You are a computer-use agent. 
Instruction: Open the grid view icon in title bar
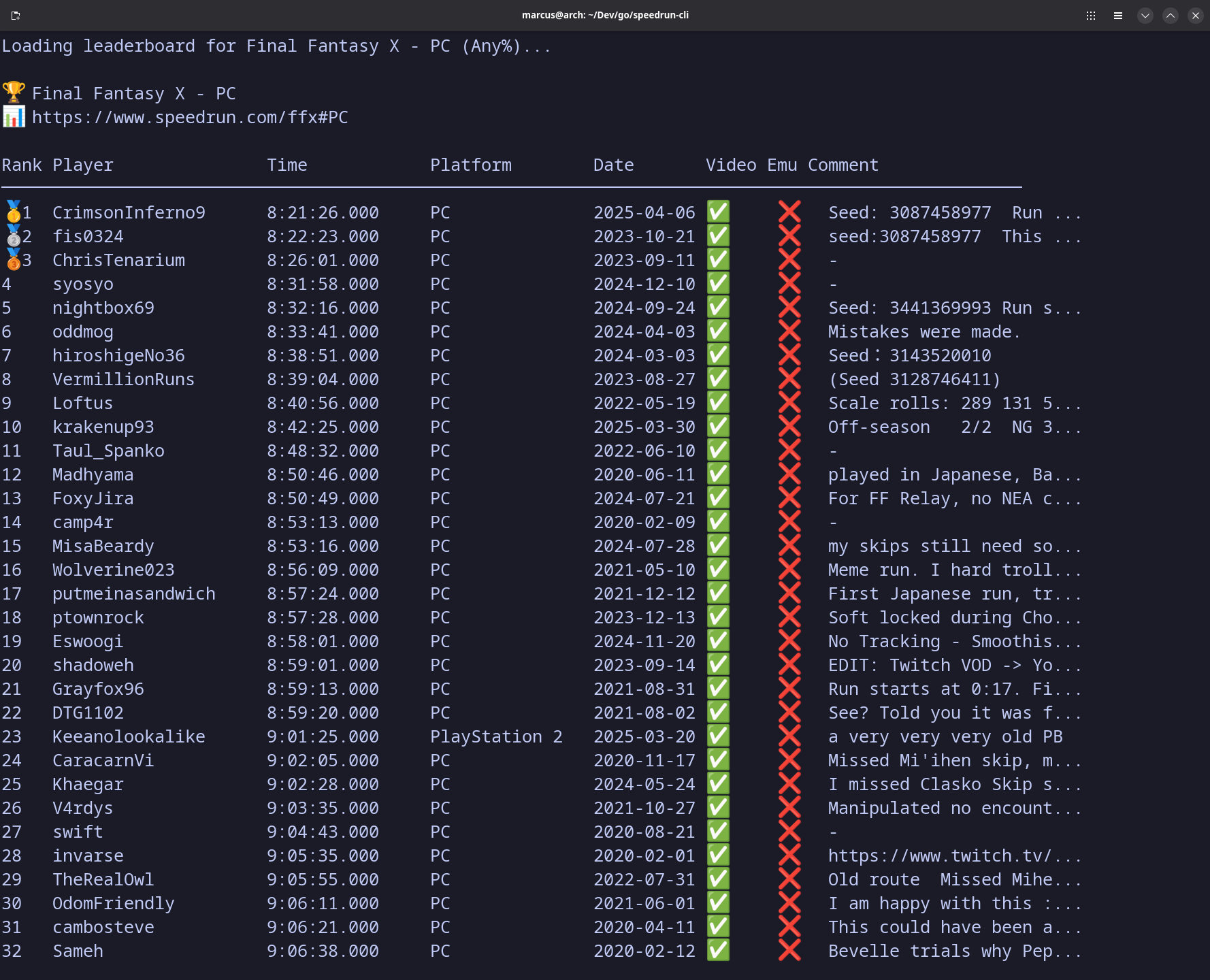(x=1090, y=15)
